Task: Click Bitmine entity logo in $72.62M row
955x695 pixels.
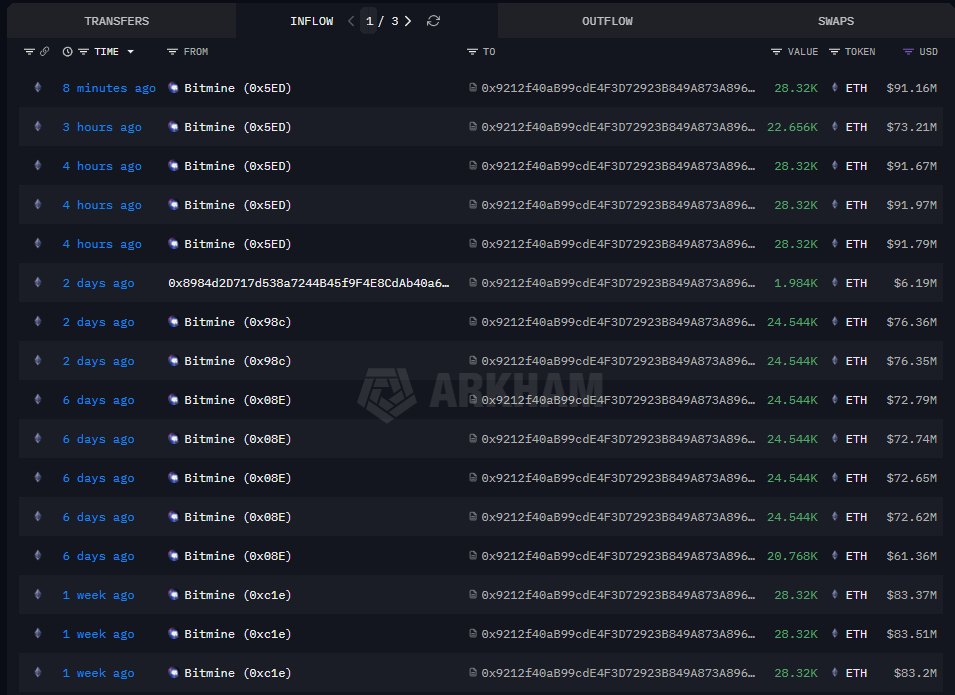Action: click(174, 516)
